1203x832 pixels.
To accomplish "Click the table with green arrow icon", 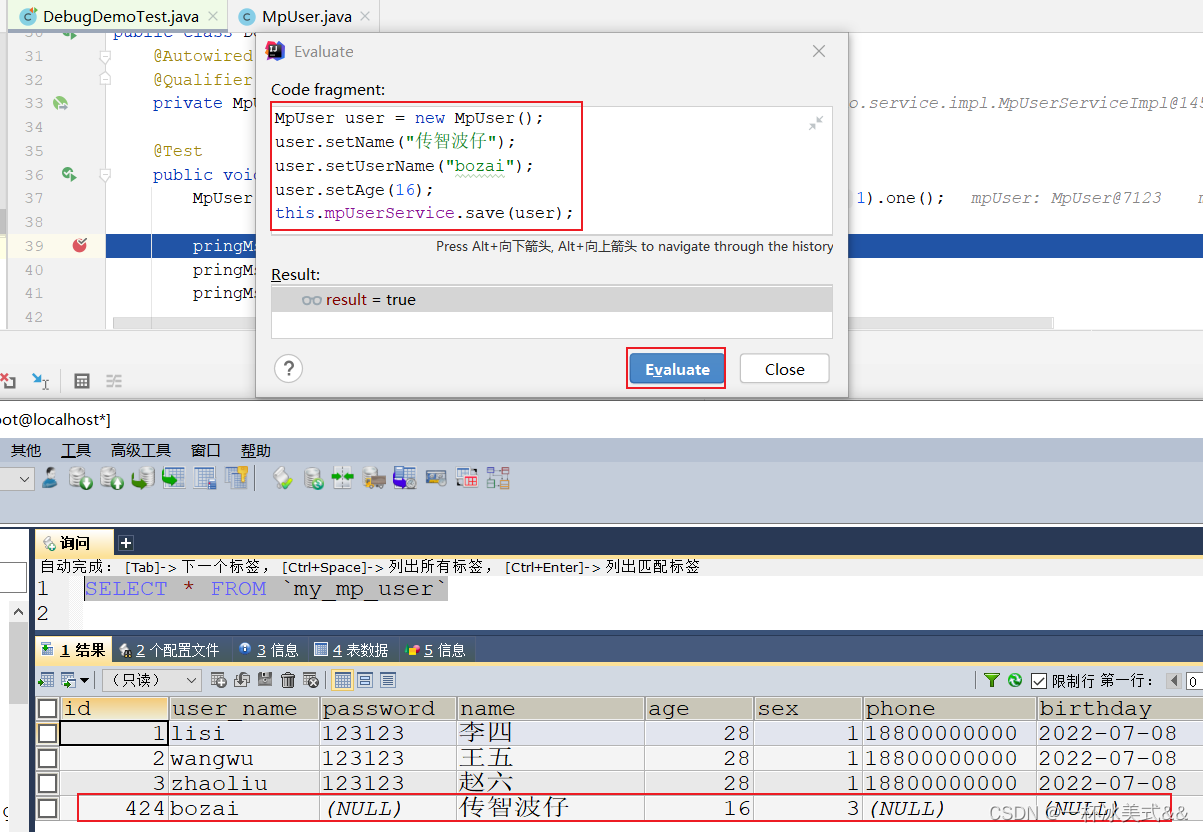I will click(174, 478).
